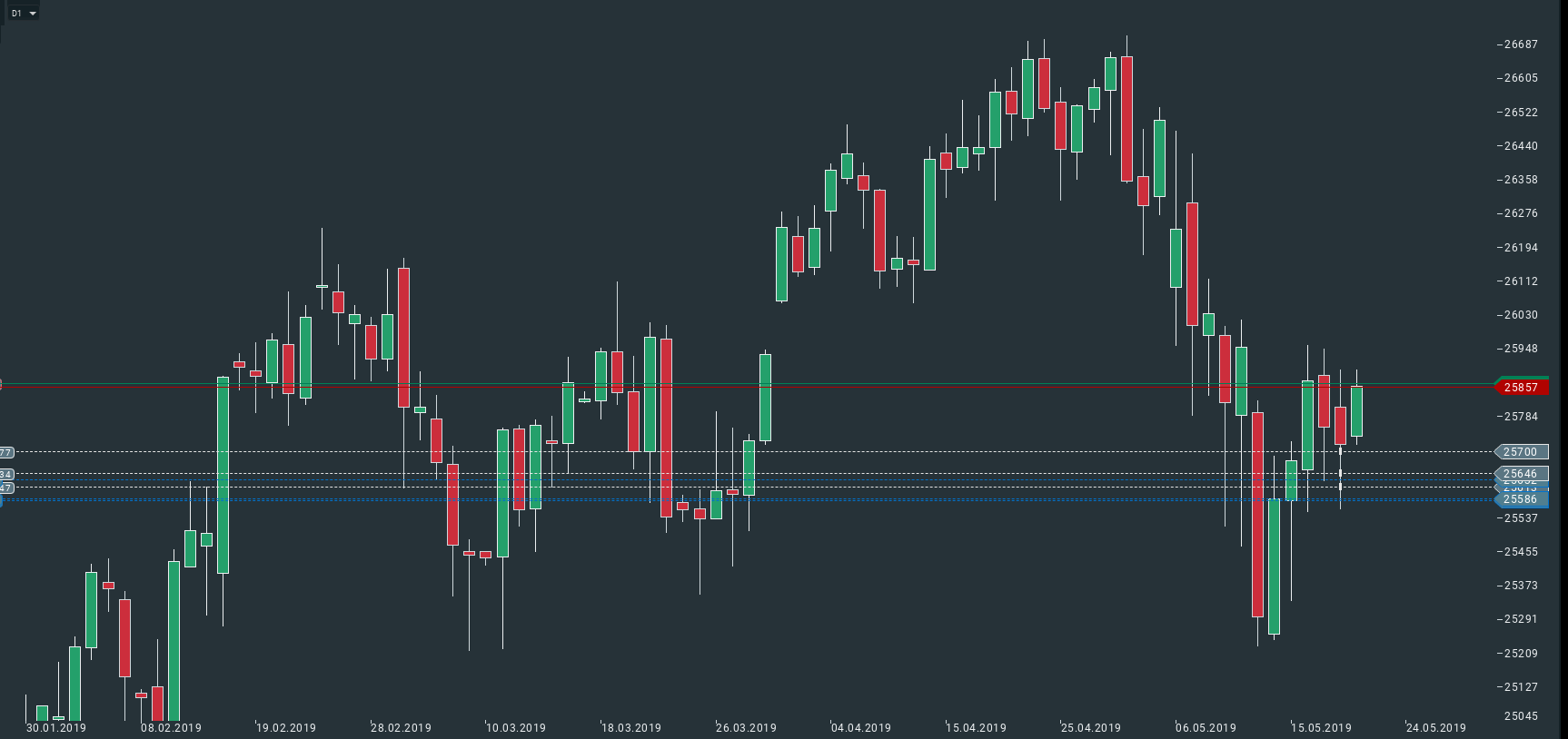1568x739 pixels.
Task: Click the 30.01.2019 date label
Action: (56, 728)
